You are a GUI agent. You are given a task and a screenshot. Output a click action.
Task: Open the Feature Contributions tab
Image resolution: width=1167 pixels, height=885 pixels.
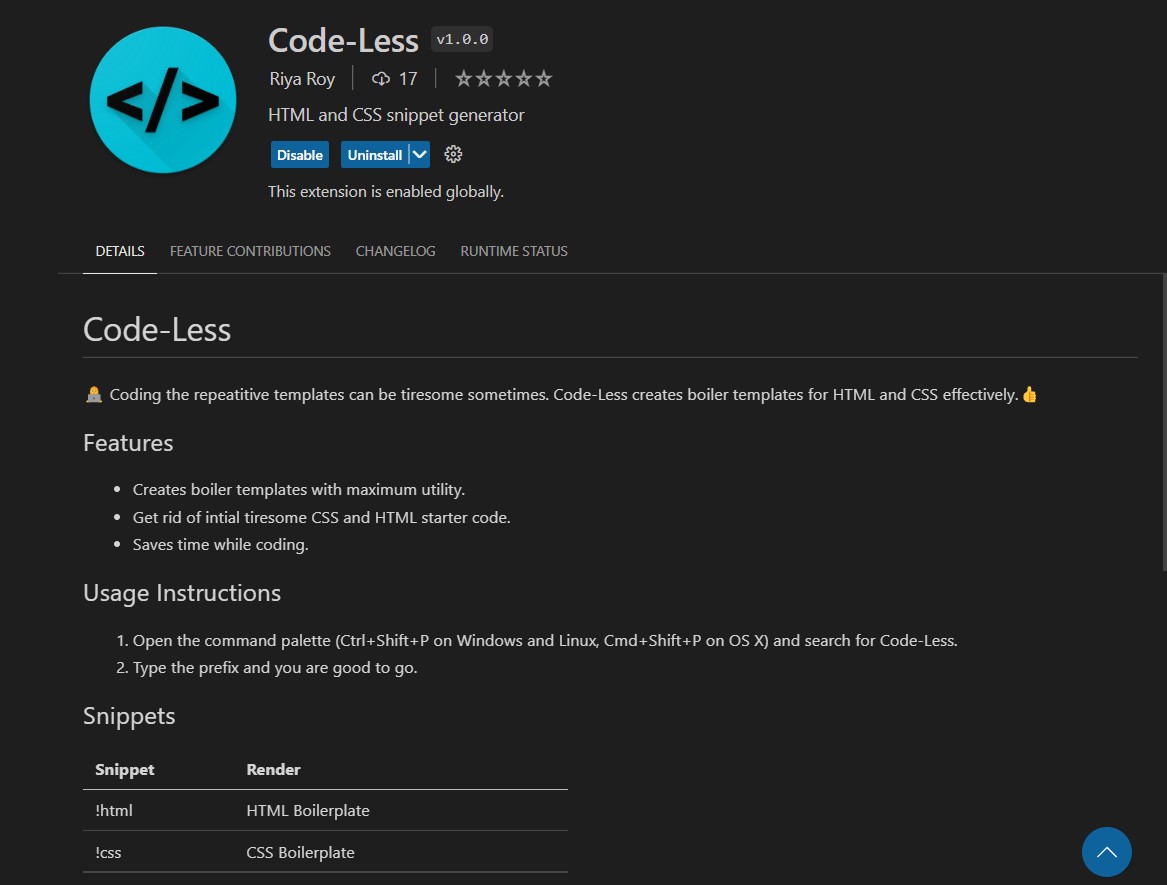pyautogui.click(x=250, y=252)
